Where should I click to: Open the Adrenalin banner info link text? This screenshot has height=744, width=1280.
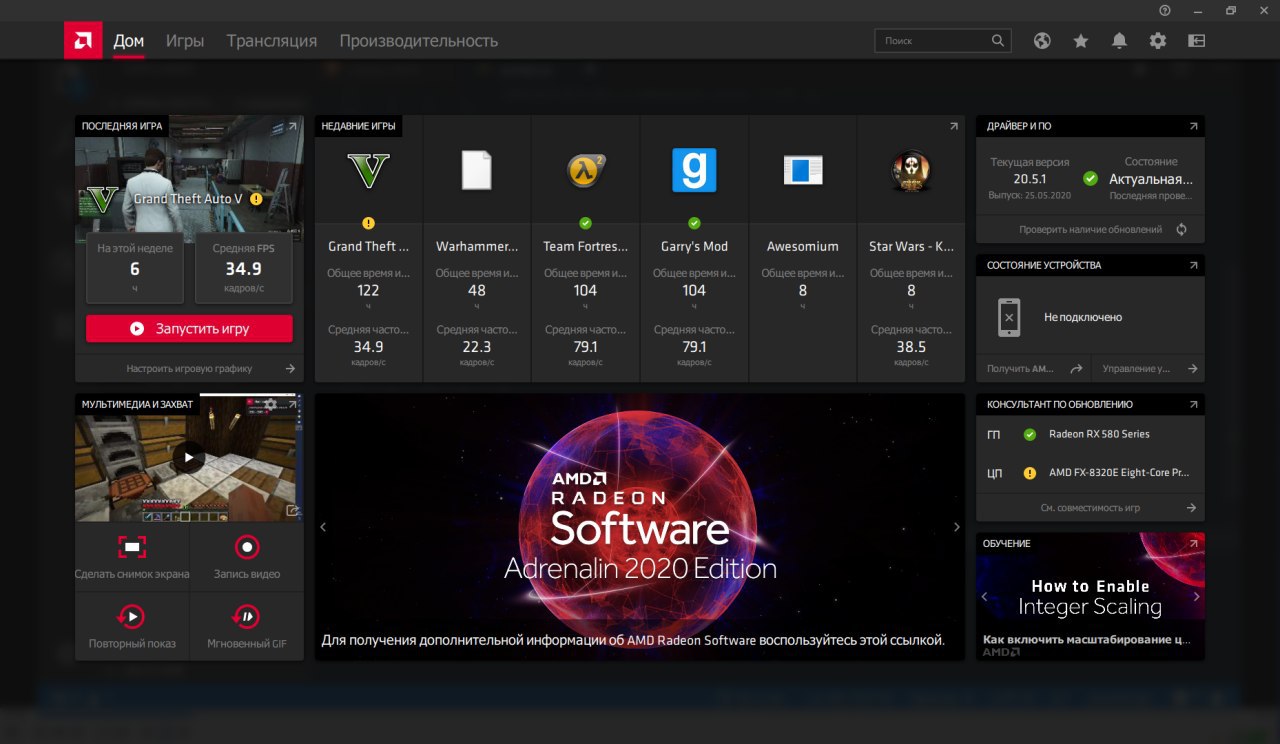point(632,640)
